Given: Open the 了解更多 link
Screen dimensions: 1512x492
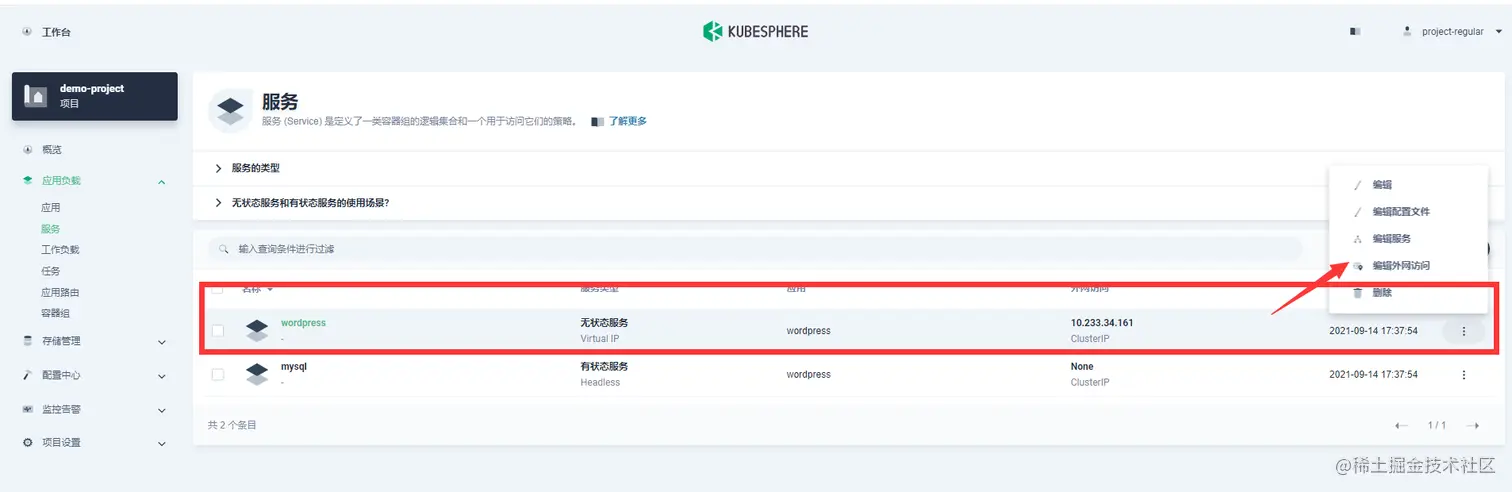Looking at the screenshot, I should (628, 121).
